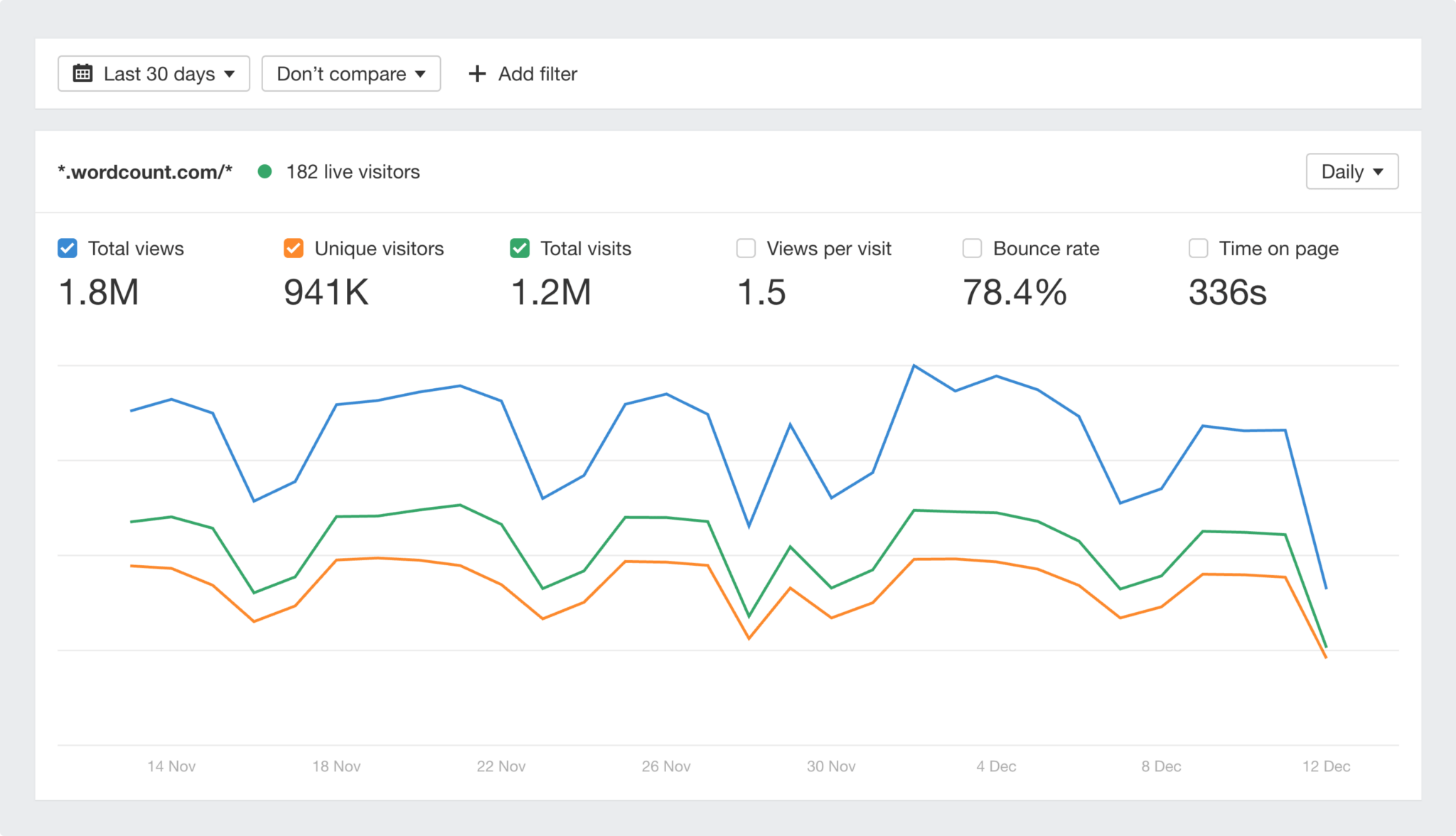This screenshot has height=836, width=1456.
Task: Click the plus icon beside Add filter
Action: 477,73
